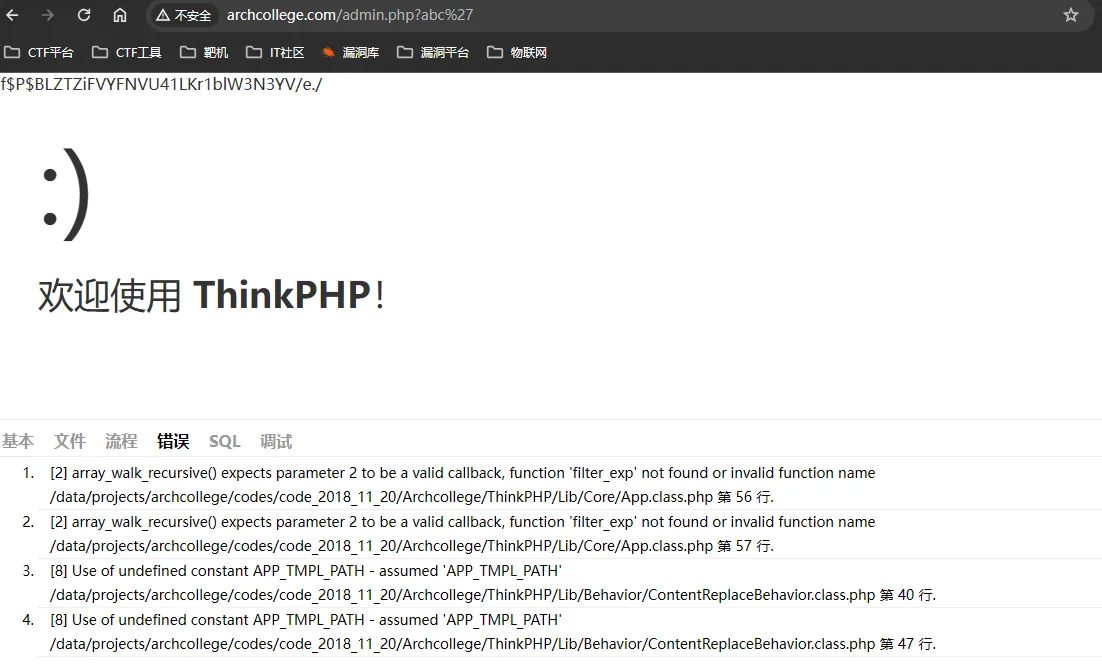This screenshot has width=1102, height=667.
Task: Click error 1 array_walk_recursive filter_exp message
Action: pos(462,473)
